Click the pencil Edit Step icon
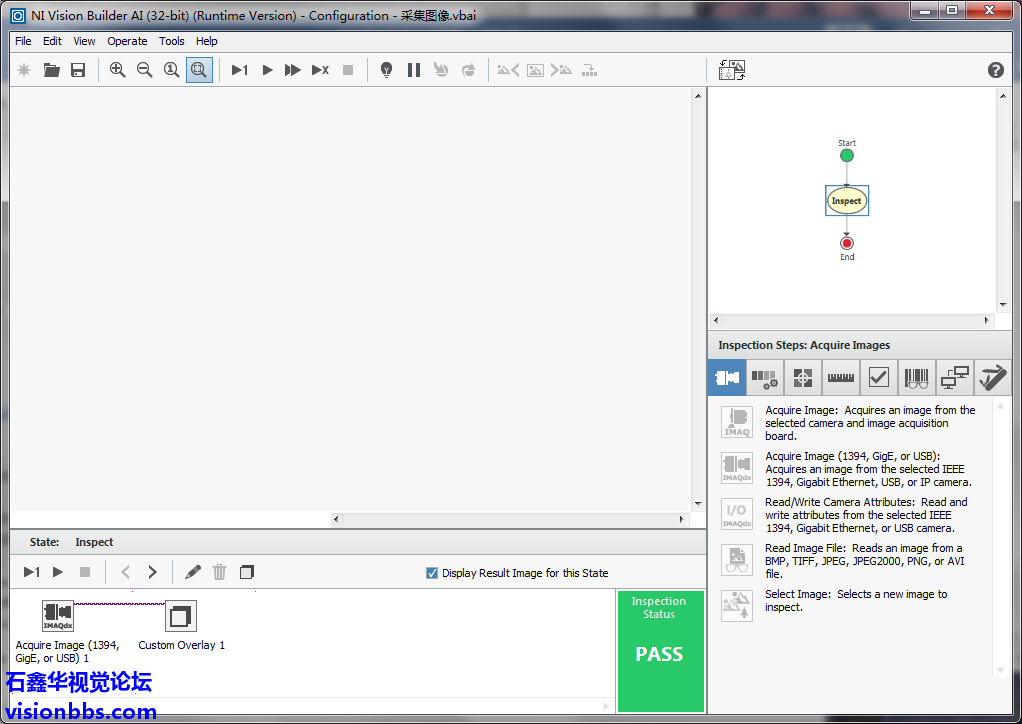 pyautogui.click(x=193, y=572)
